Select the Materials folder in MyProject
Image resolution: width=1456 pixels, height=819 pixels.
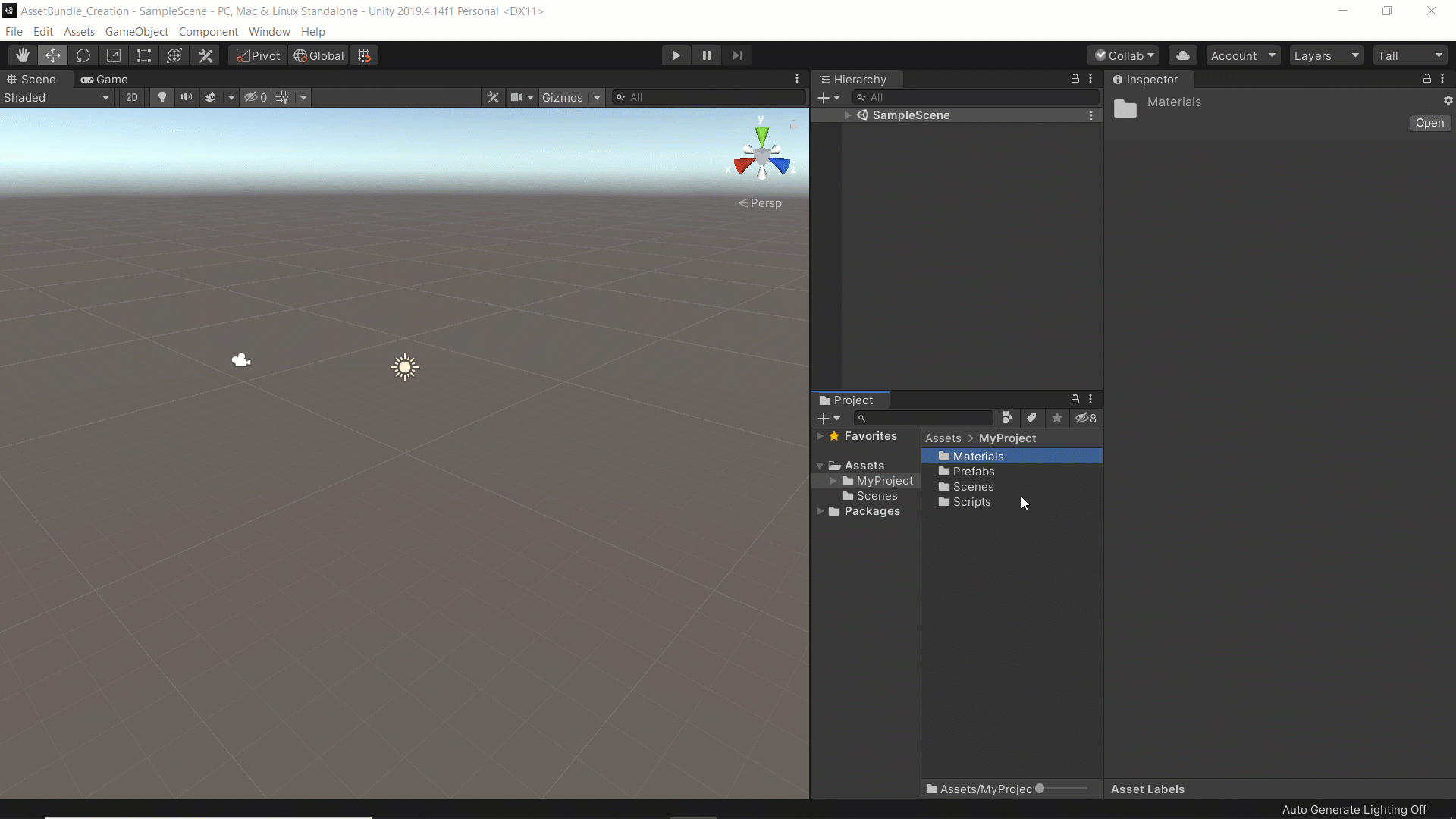pyautogui.click(x=978, y=455)
